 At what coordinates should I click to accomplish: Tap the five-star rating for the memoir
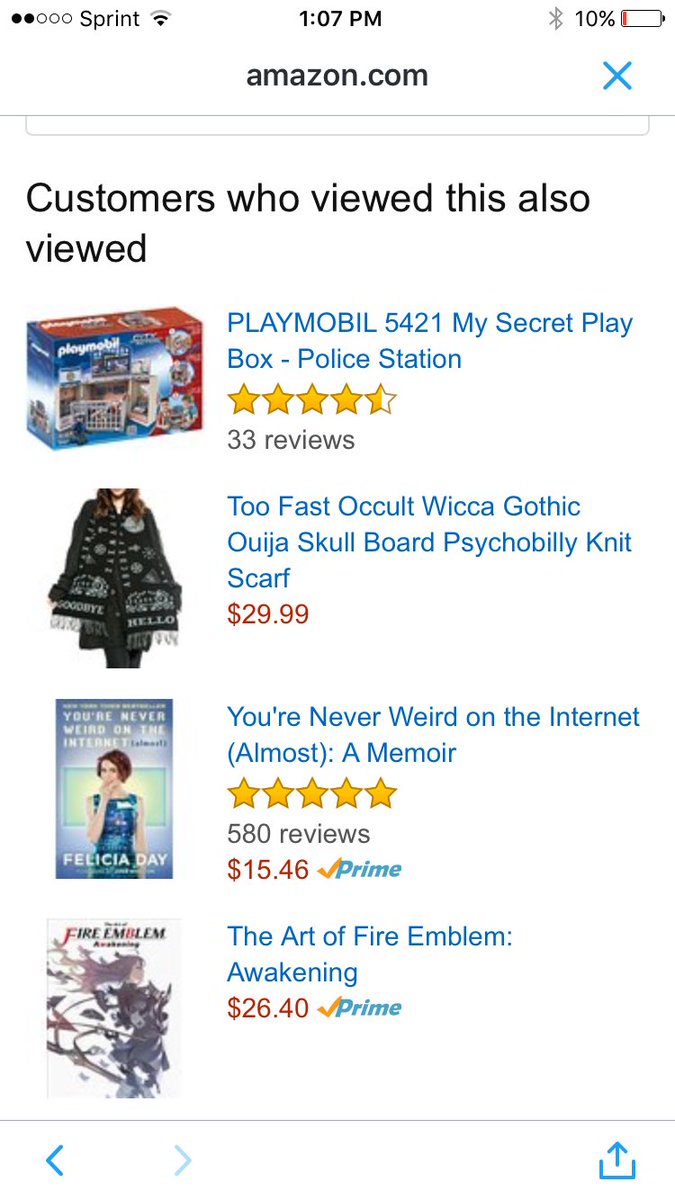click(x=312, y=795)
